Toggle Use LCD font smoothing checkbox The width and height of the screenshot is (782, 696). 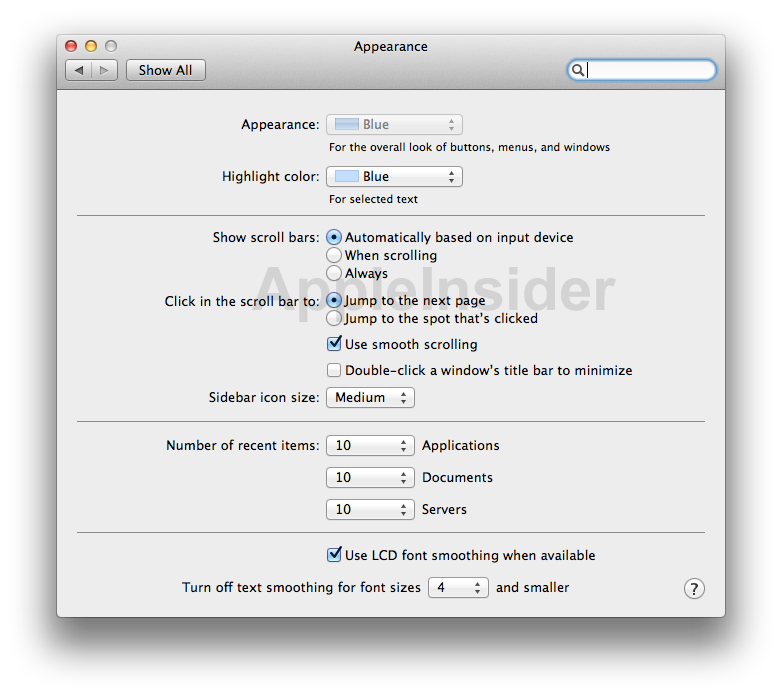[x=335, y=555]
